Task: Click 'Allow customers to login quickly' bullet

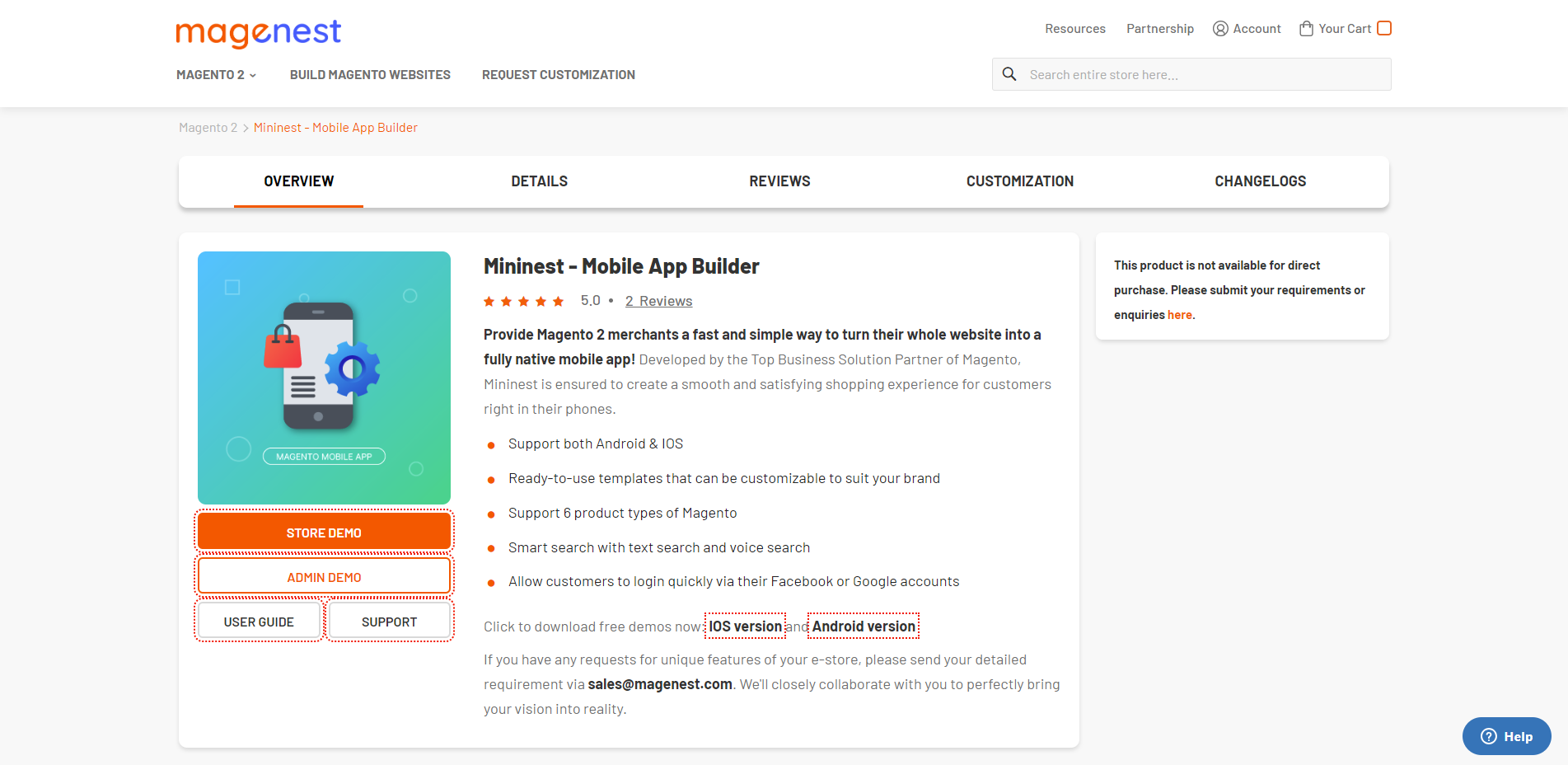Action: pos(734,581)
